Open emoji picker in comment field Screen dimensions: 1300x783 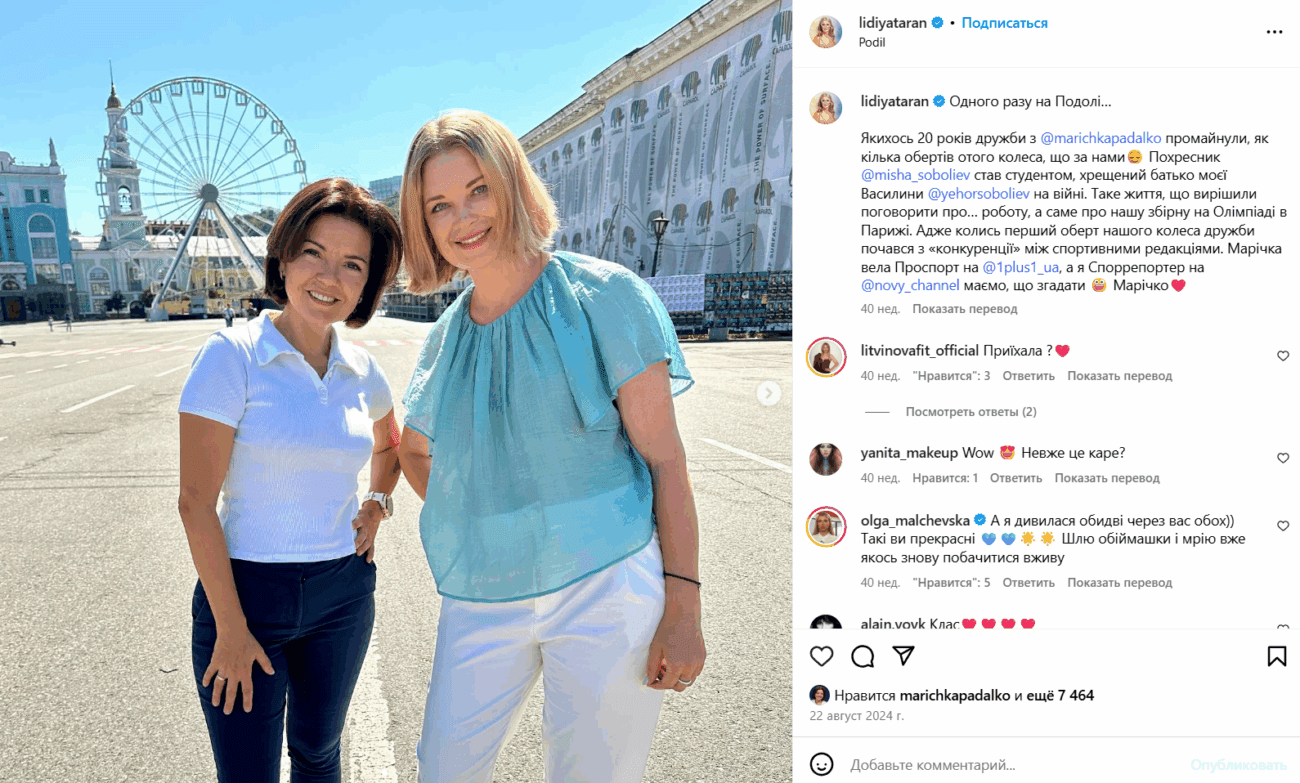coord(821,765)
